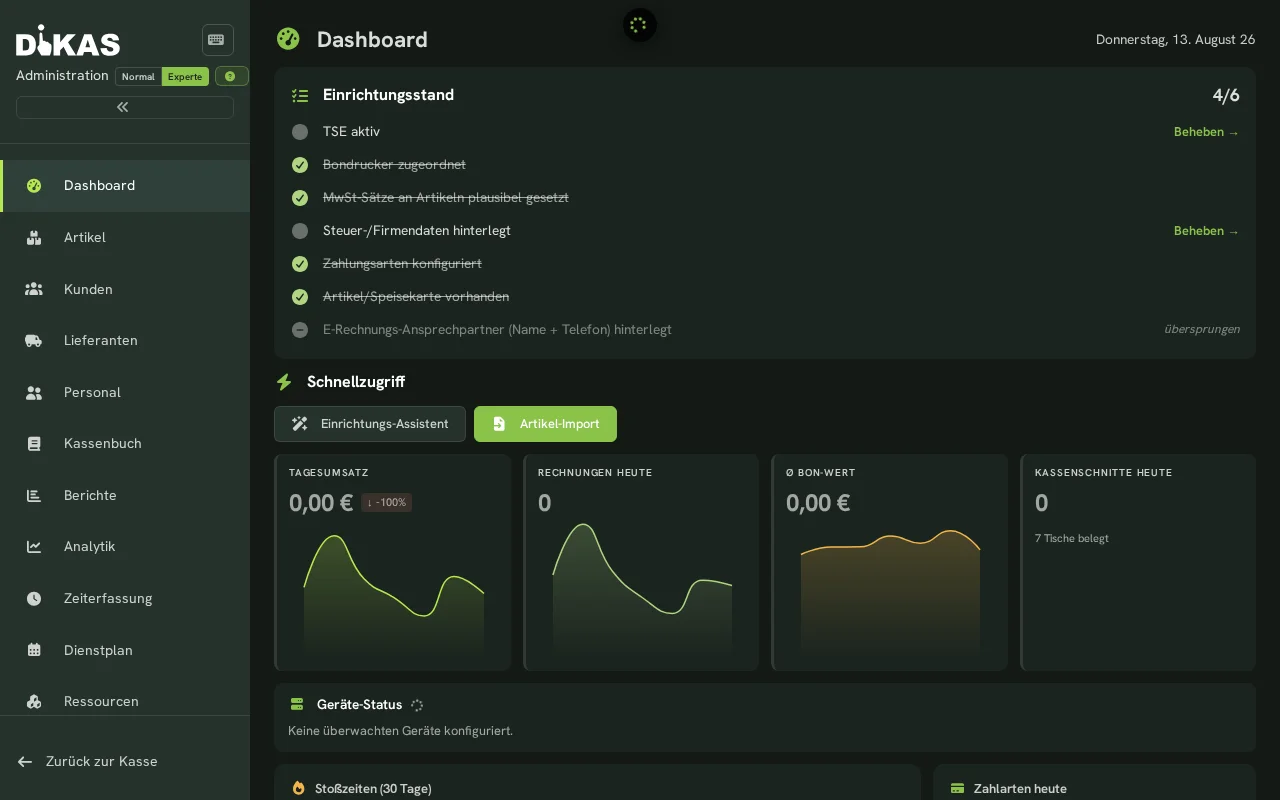Viewport: 1280px width, 800px height.
Task: Click the TSE aktiv status circle
Action: [x=300, y=132]
